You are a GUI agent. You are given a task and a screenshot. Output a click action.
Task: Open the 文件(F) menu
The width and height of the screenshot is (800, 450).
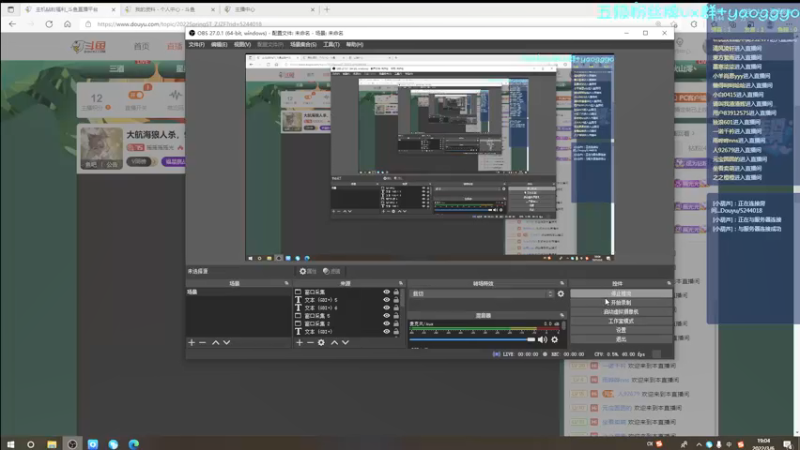pos(196,44)
